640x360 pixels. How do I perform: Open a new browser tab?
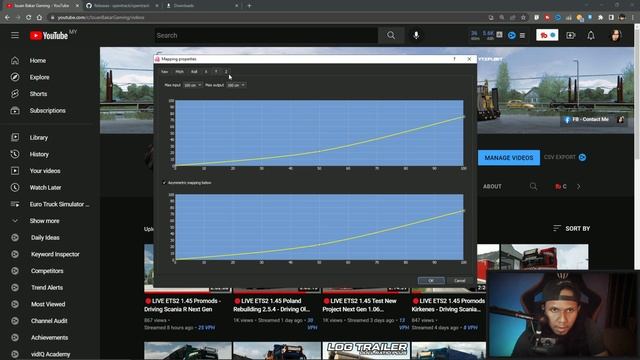pos(249,6)
